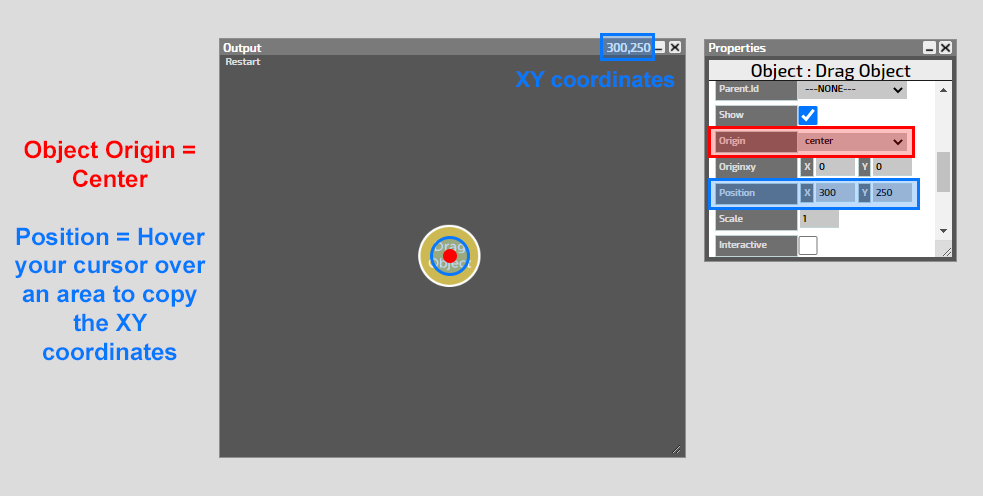This screenshot has width=983, height=496.
Task: Click the Position Y field showing 250
Action: (891, 193)
